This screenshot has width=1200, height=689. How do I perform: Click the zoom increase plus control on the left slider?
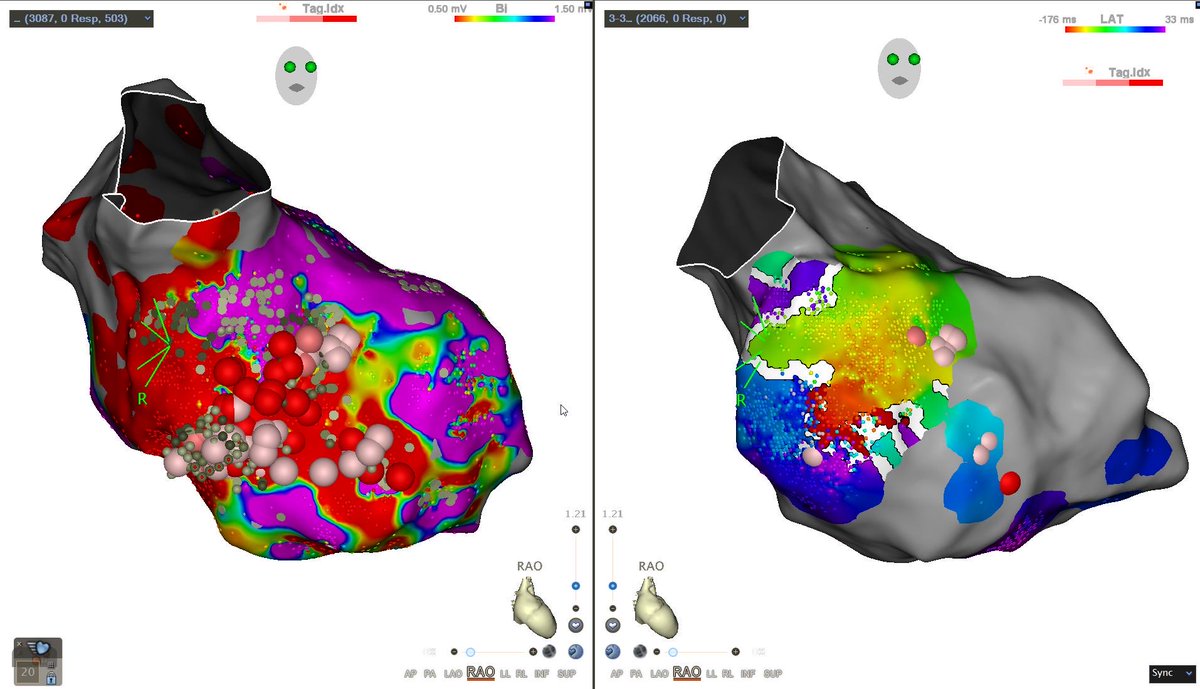[x=576, y=529]
